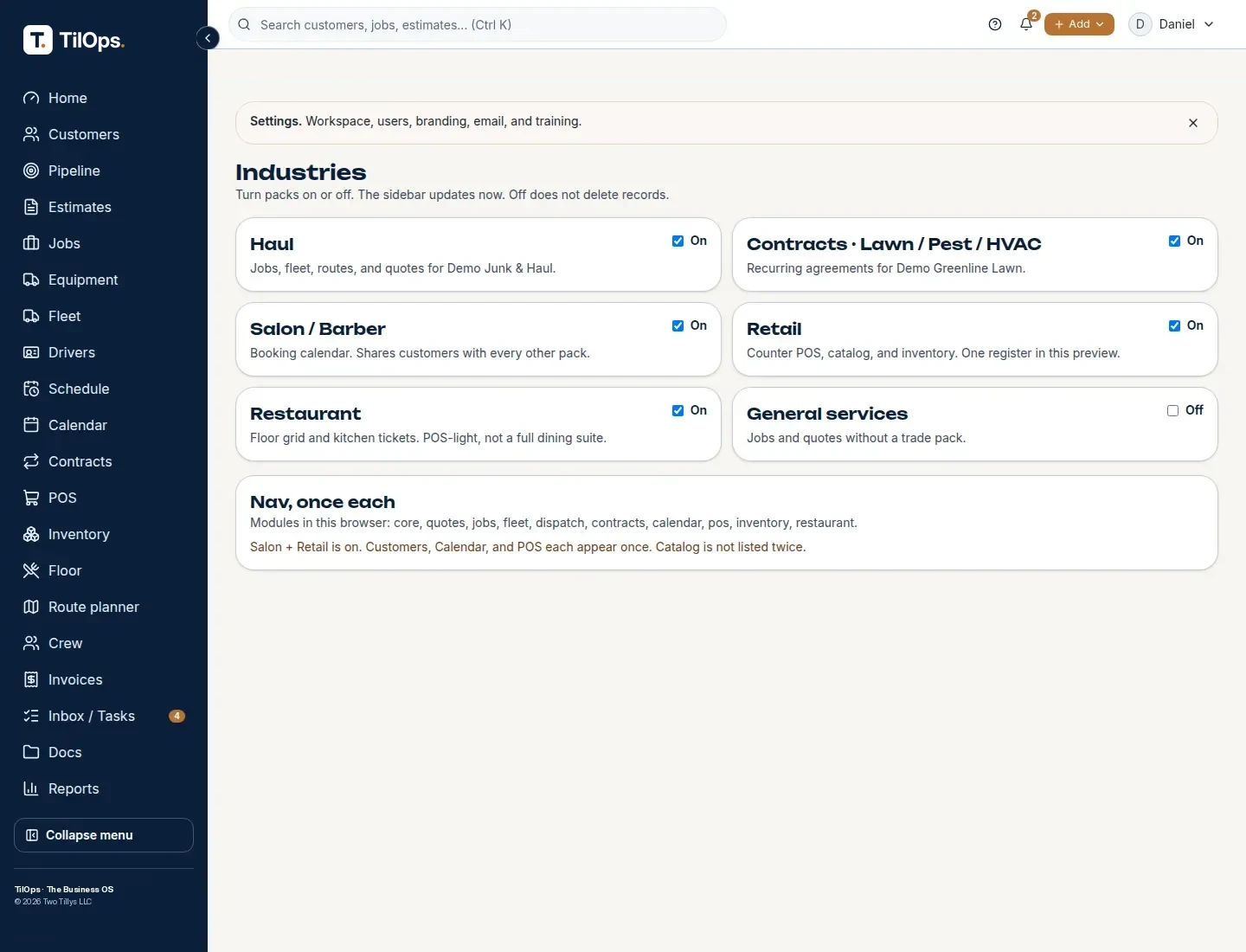Expand the Daniel user menu
Image resolution: width=1246 pixels, height=952 pixels.
pos(1172,24)
